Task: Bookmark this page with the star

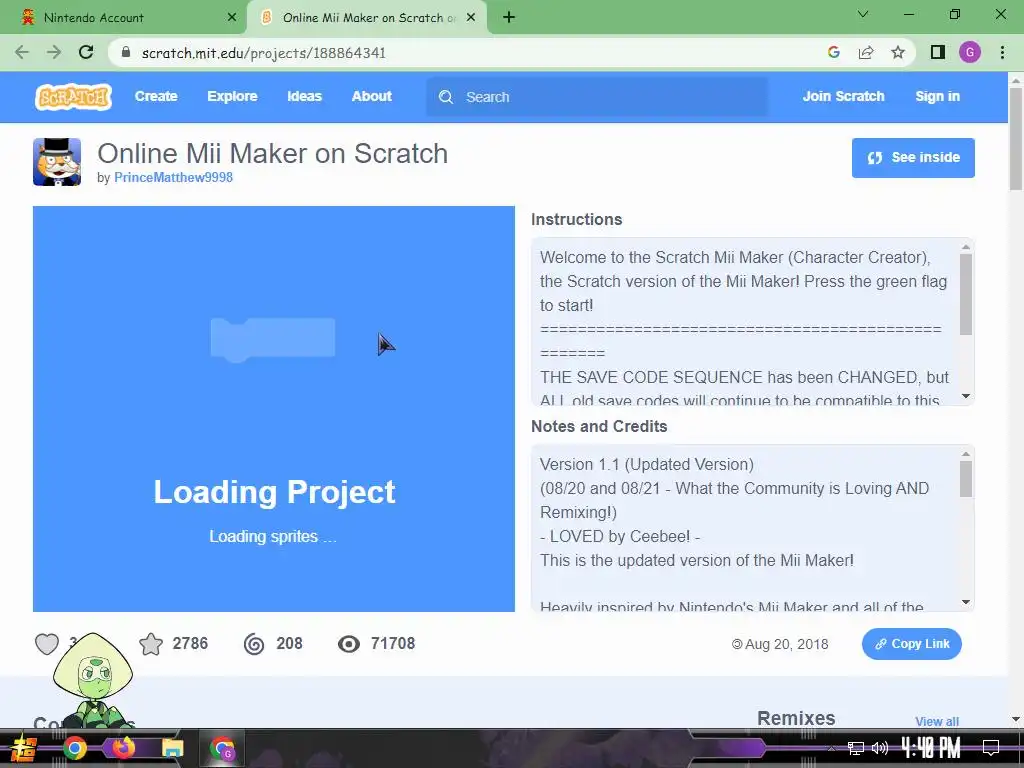Action: (898, 52)
